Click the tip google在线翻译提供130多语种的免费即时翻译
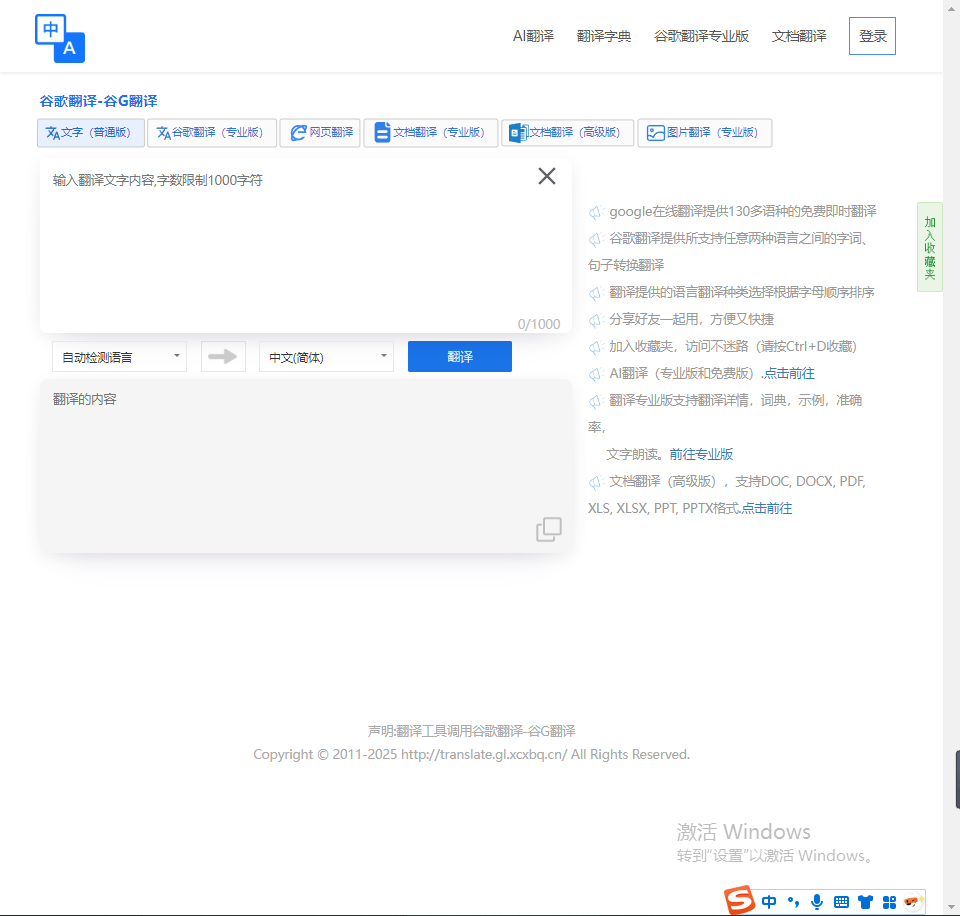Viewport: 960px width, 916px height. [x=743, y=211]
